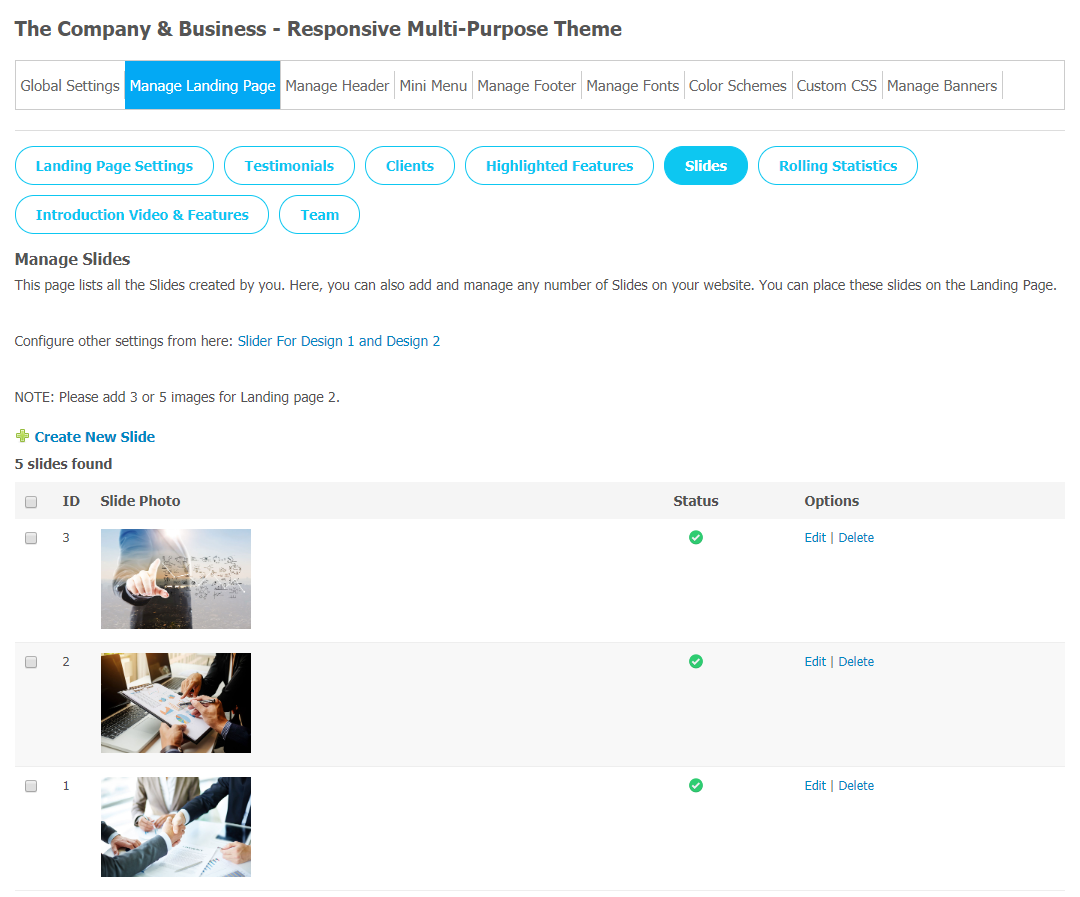The height and width of the screenshot is (897, 1080).
Task: Open the Global Settings tab
Action: [x=70, y=86]
